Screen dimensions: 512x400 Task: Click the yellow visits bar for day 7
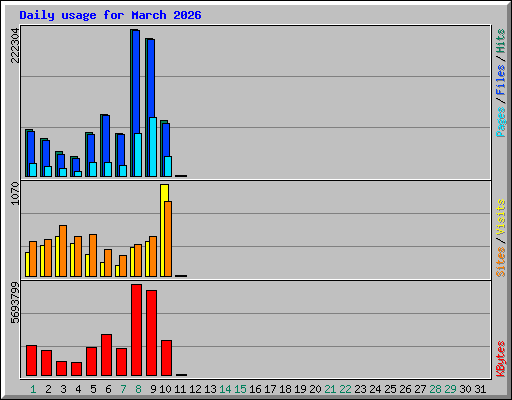pos(117,271)
